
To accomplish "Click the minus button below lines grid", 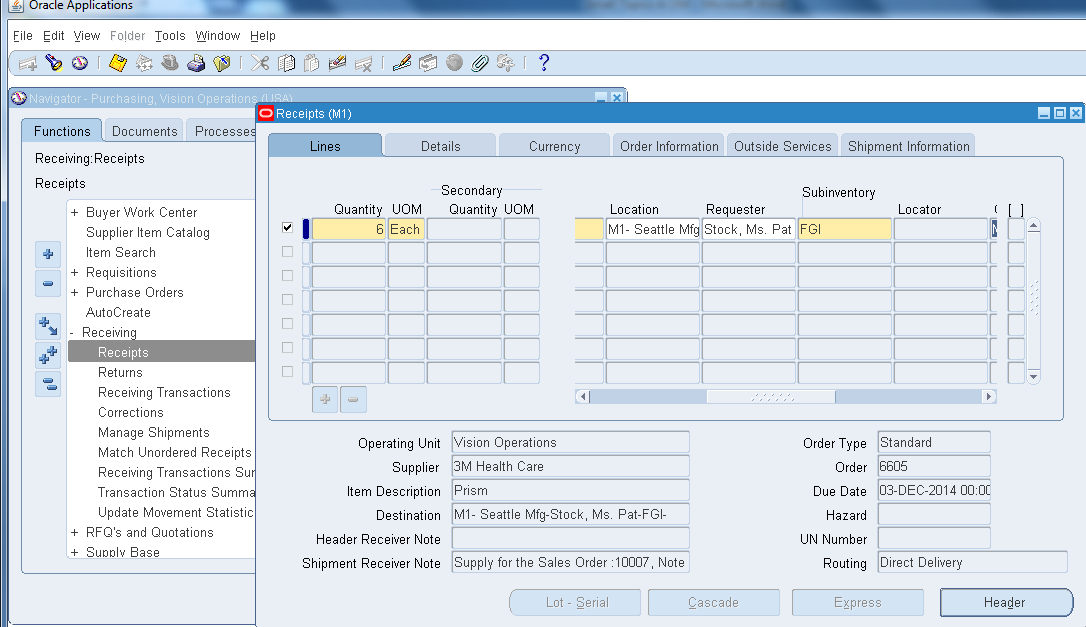I will [353, 399].
